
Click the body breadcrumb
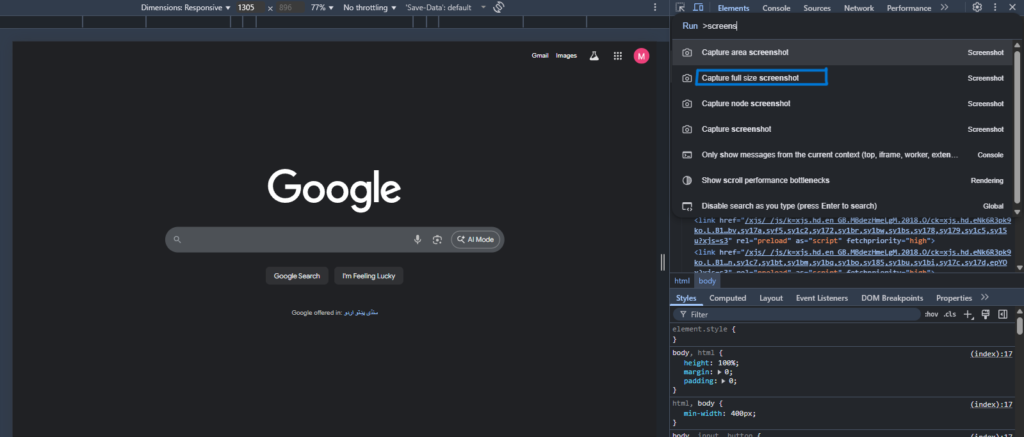coord(707,281)
